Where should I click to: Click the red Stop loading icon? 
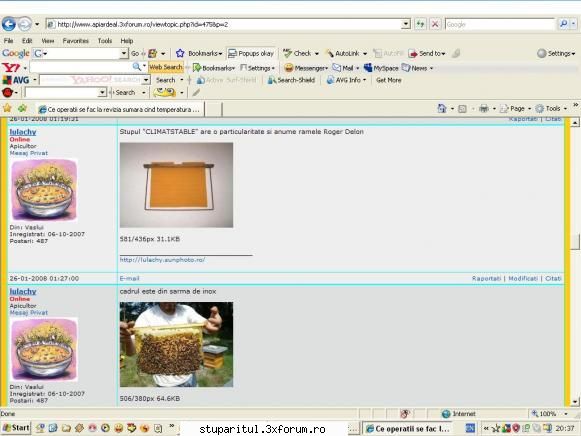[435, 24]
